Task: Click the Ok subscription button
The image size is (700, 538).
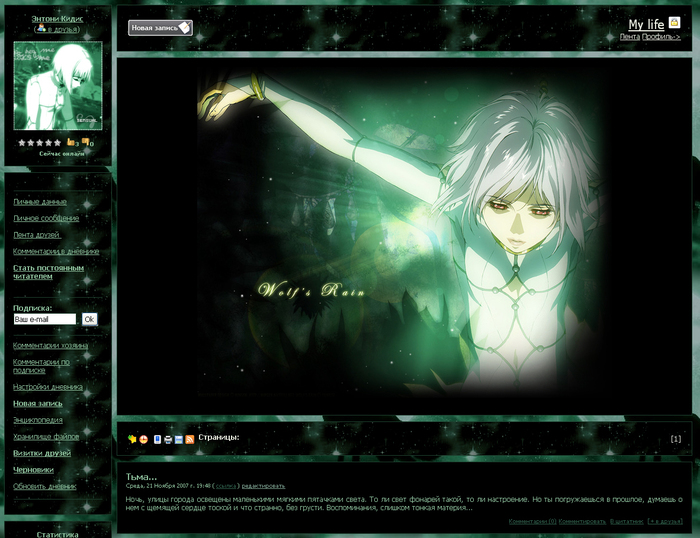Action: coord(89,319)
